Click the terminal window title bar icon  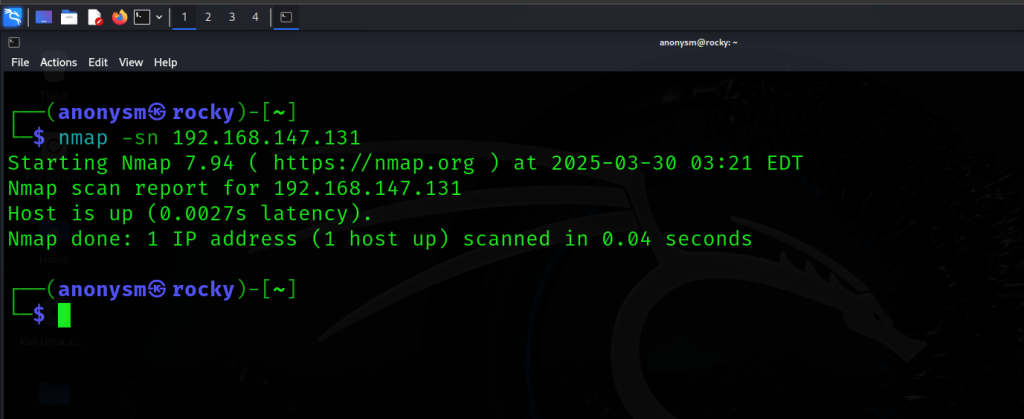pos(14,42)
